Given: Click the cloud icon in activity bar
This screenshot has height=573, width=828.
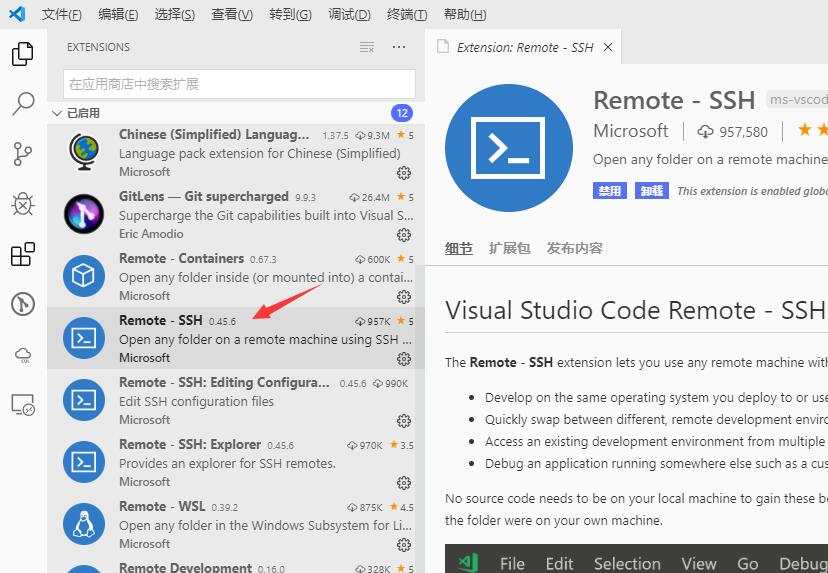Looking at the screenshot, I should (23, 354).
